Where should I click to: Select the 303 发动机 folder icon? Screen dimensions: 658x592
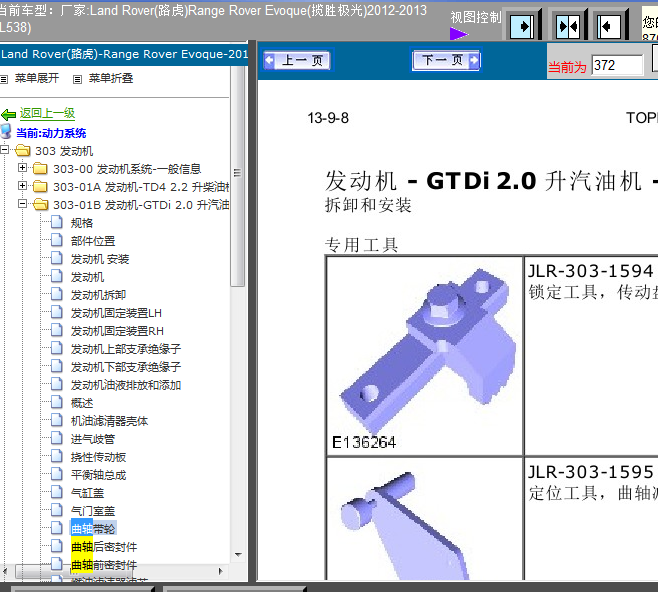point(23,150)
